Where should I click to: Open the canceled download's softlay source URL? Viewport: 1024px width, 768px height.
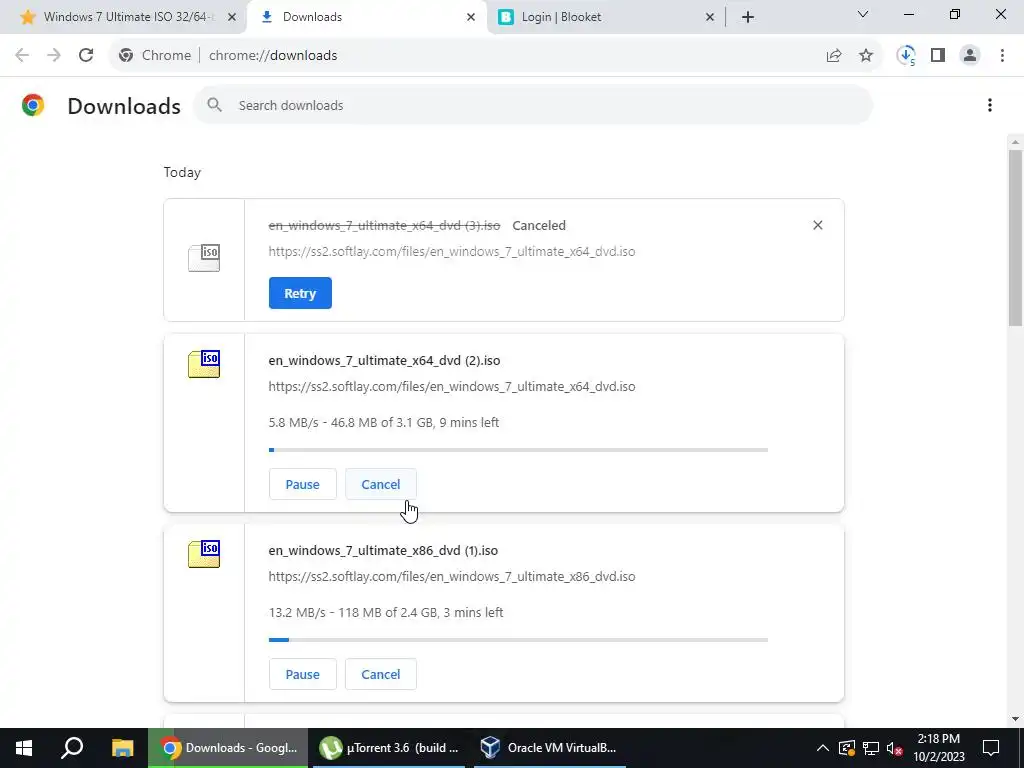(451, 251)
